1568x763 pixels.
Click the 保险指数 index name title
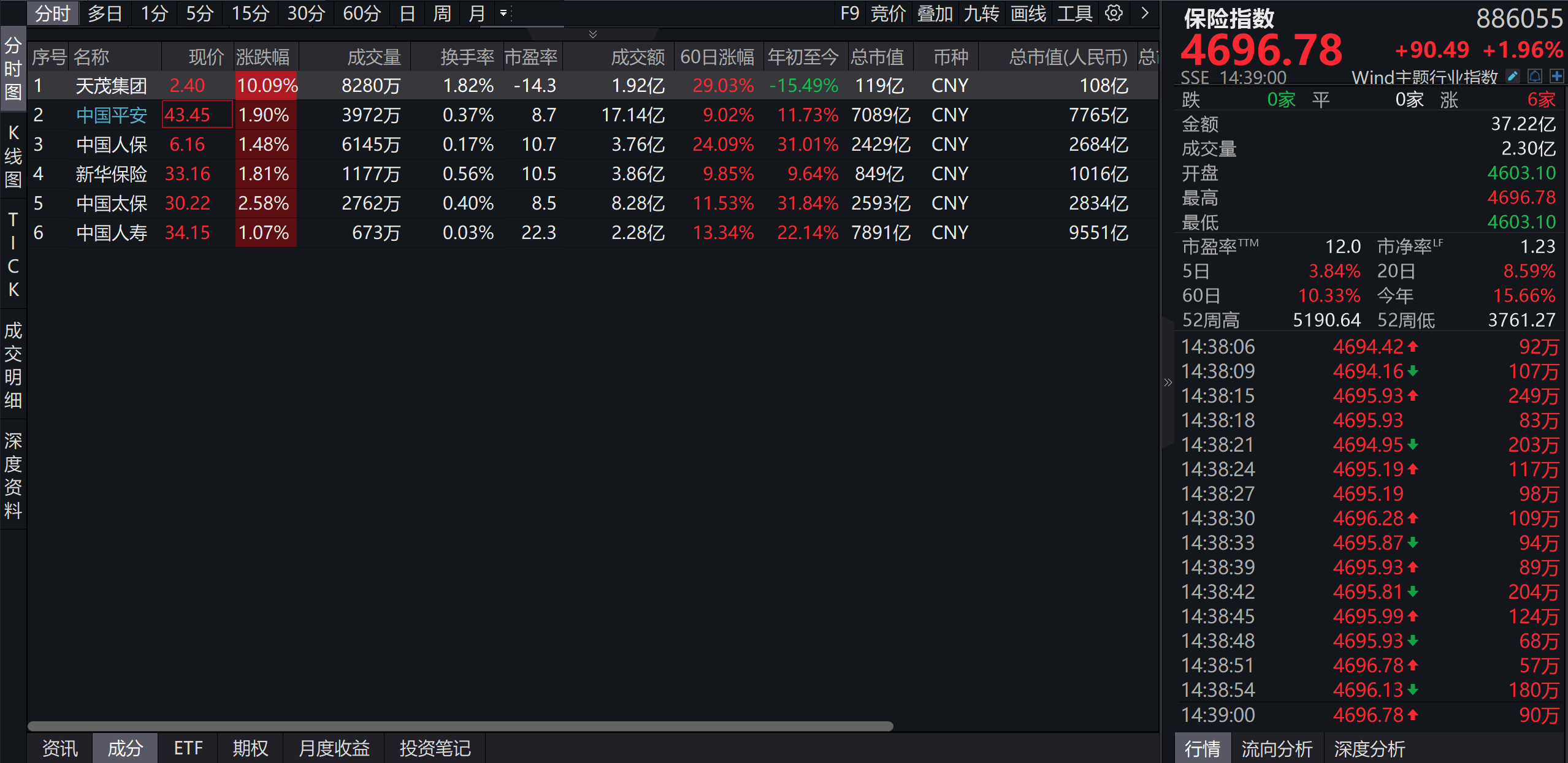click(x=1229, y=18)
